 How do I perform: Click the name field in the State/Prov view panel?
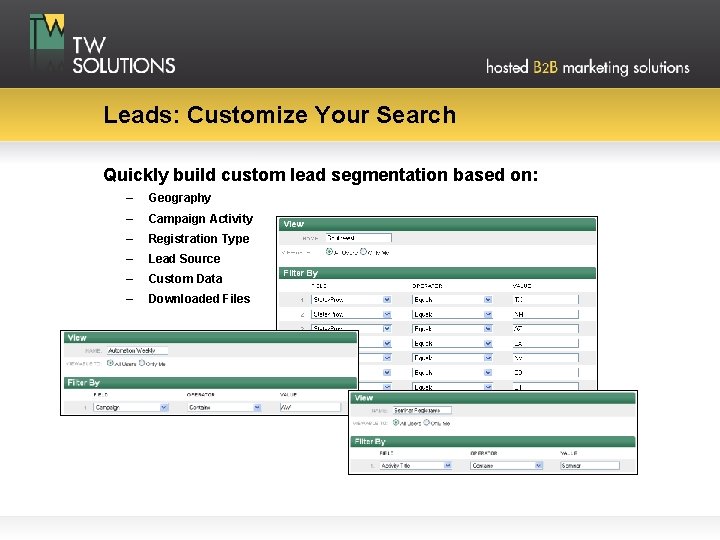tap(359, 238)
